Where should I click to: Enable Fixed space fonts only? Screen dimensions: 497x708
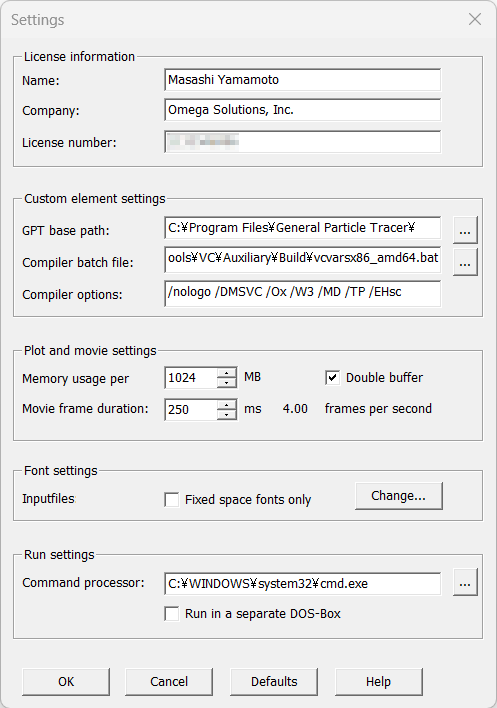172,499
